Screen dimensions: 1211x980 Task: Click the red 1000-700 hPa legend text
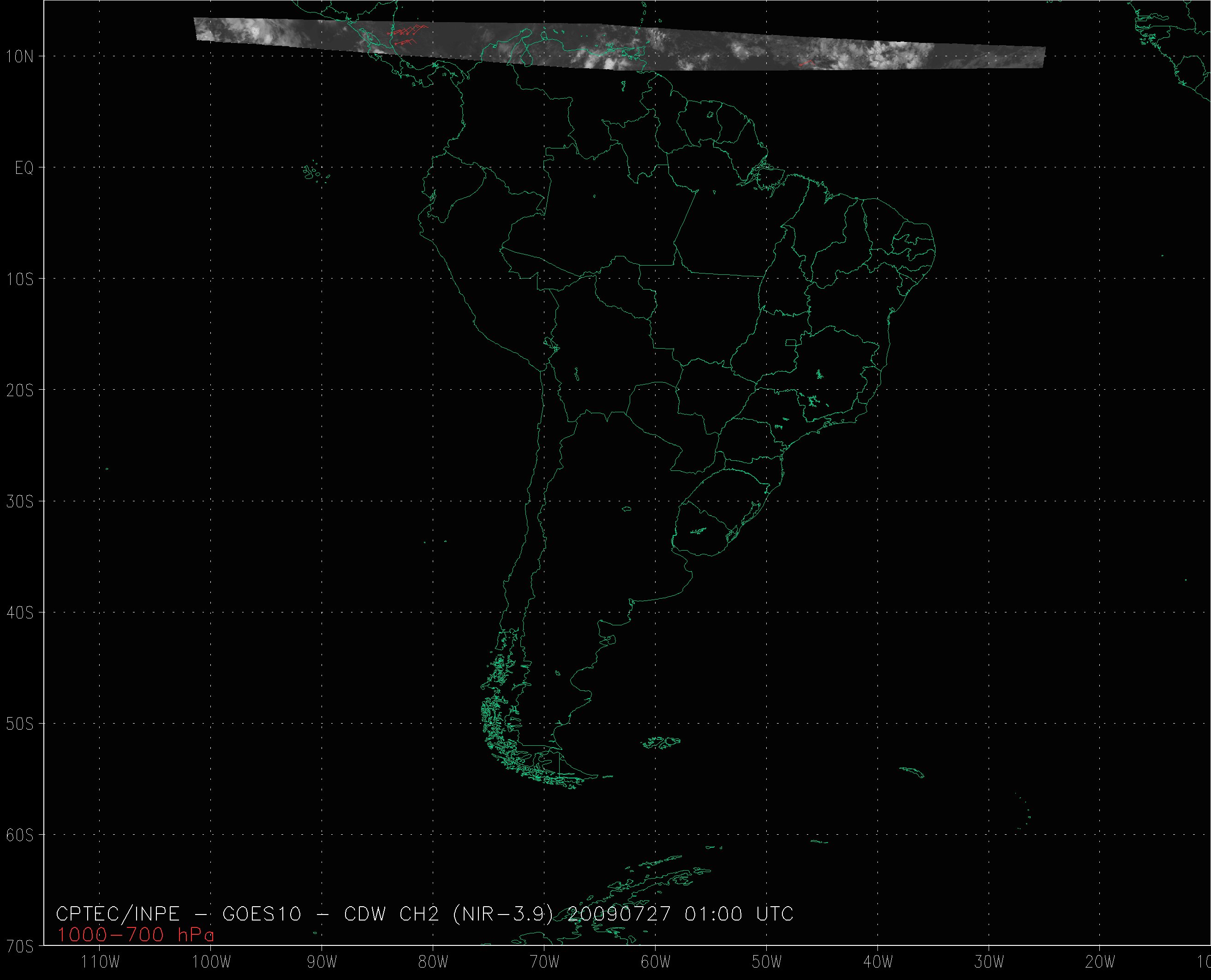(135, 935)
